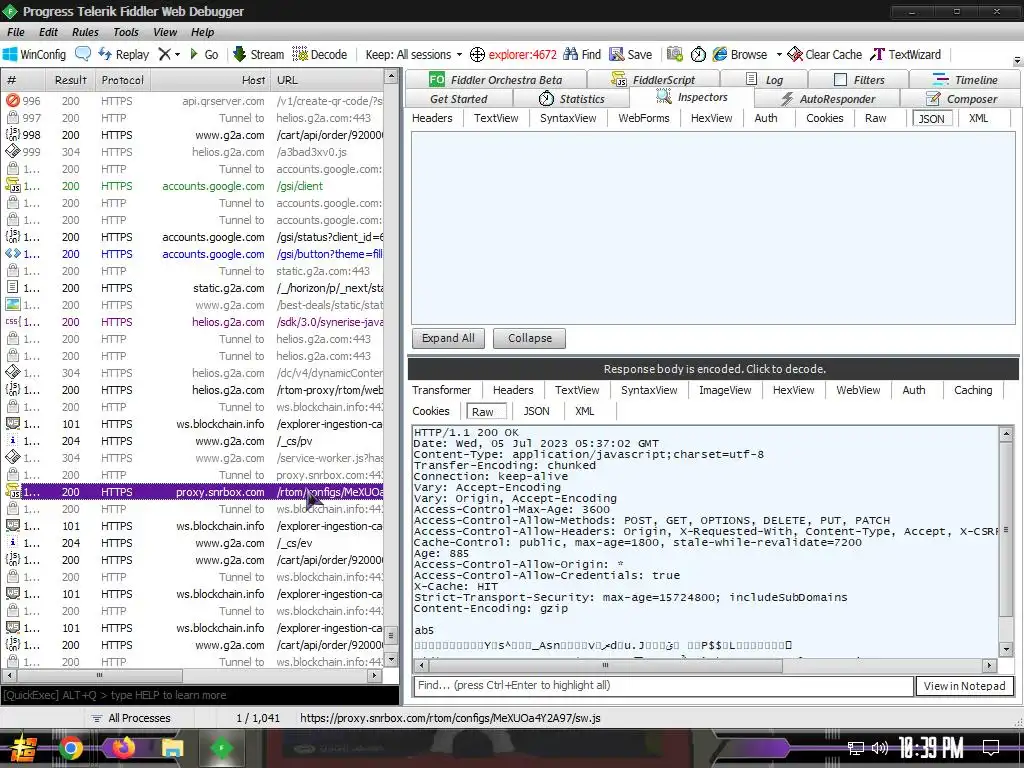Open the File menu
The image size is (1024, 768).
16,32
